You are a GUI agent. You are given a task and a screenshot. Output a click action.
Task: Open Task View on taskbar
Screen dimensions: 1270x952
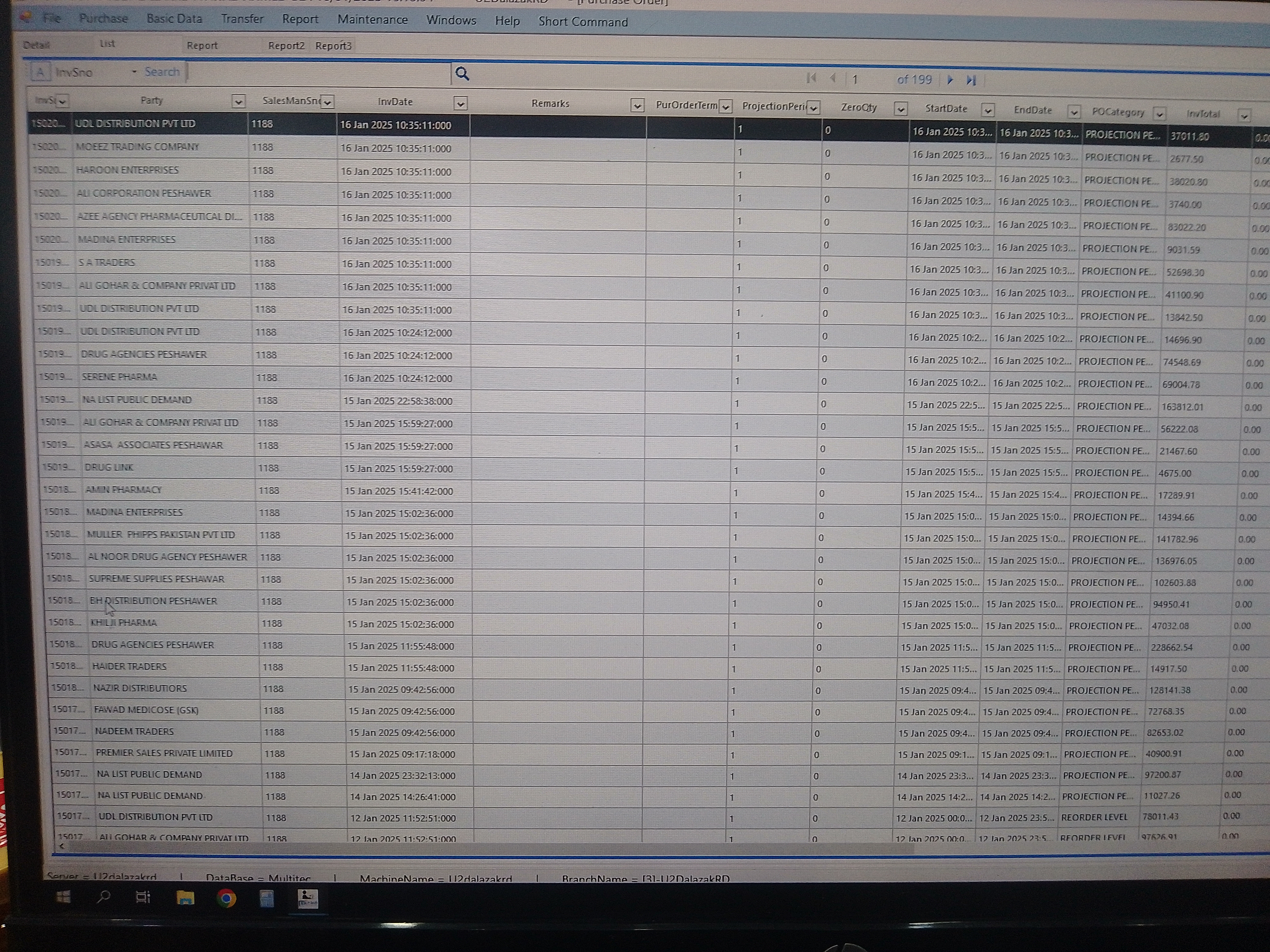[143, 897]
